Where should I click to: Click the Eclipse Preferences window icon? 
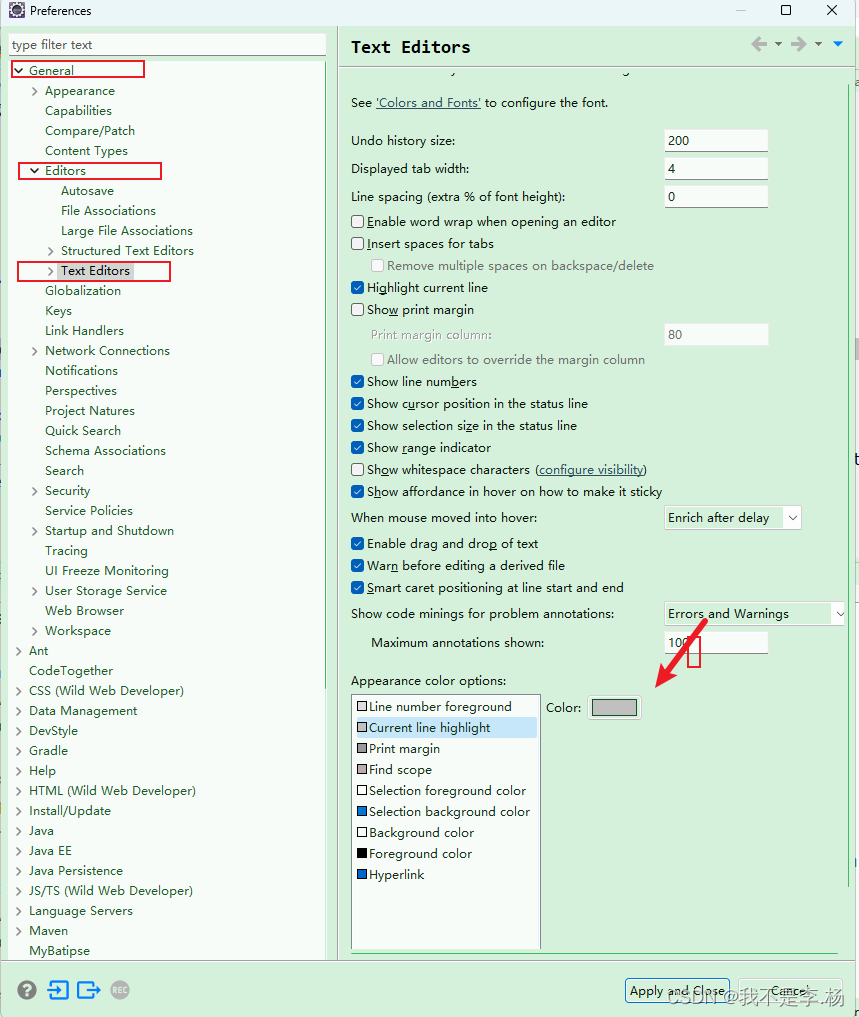[17, 10]
